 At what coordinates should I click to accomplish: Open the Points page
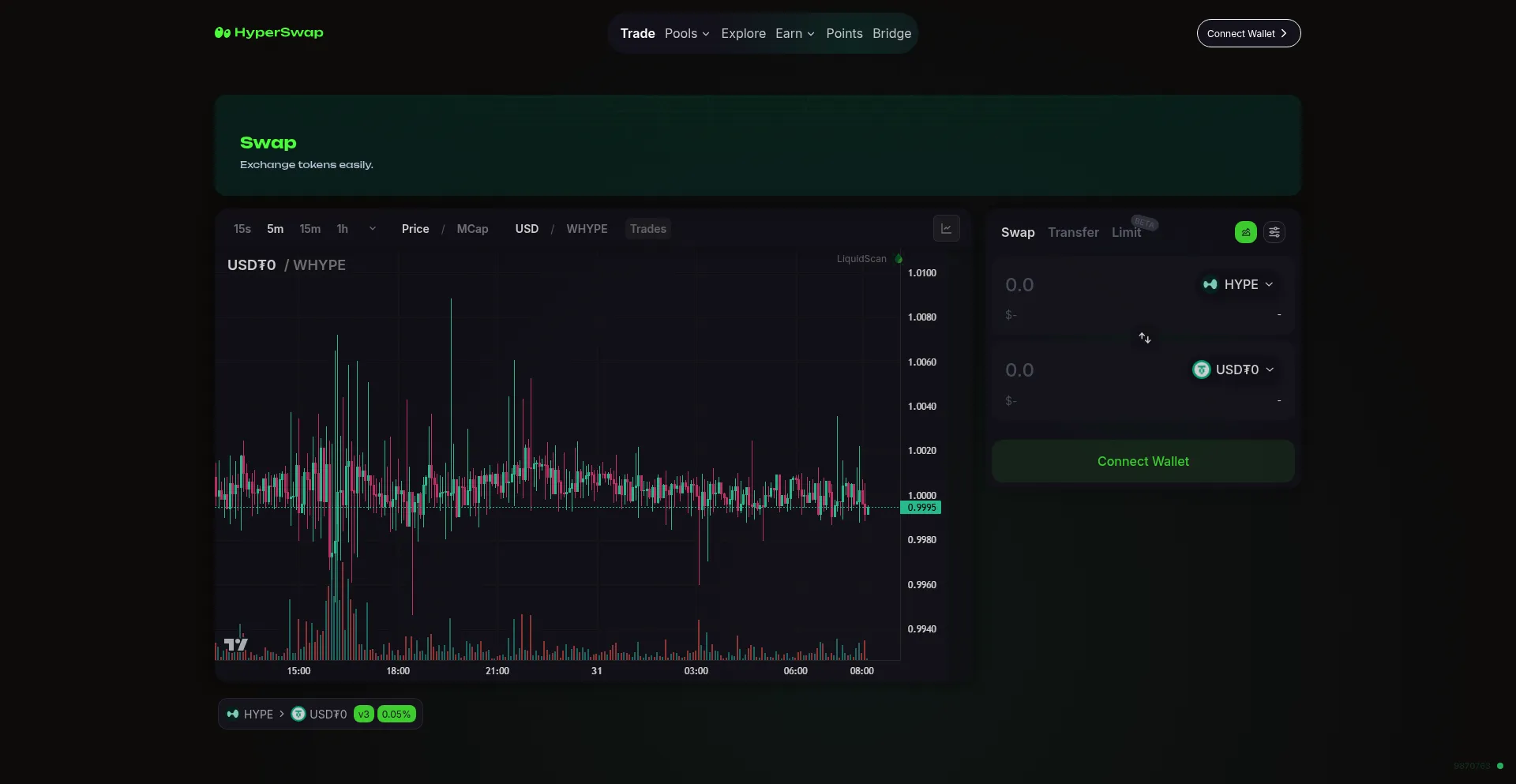(x=844, y=33)
